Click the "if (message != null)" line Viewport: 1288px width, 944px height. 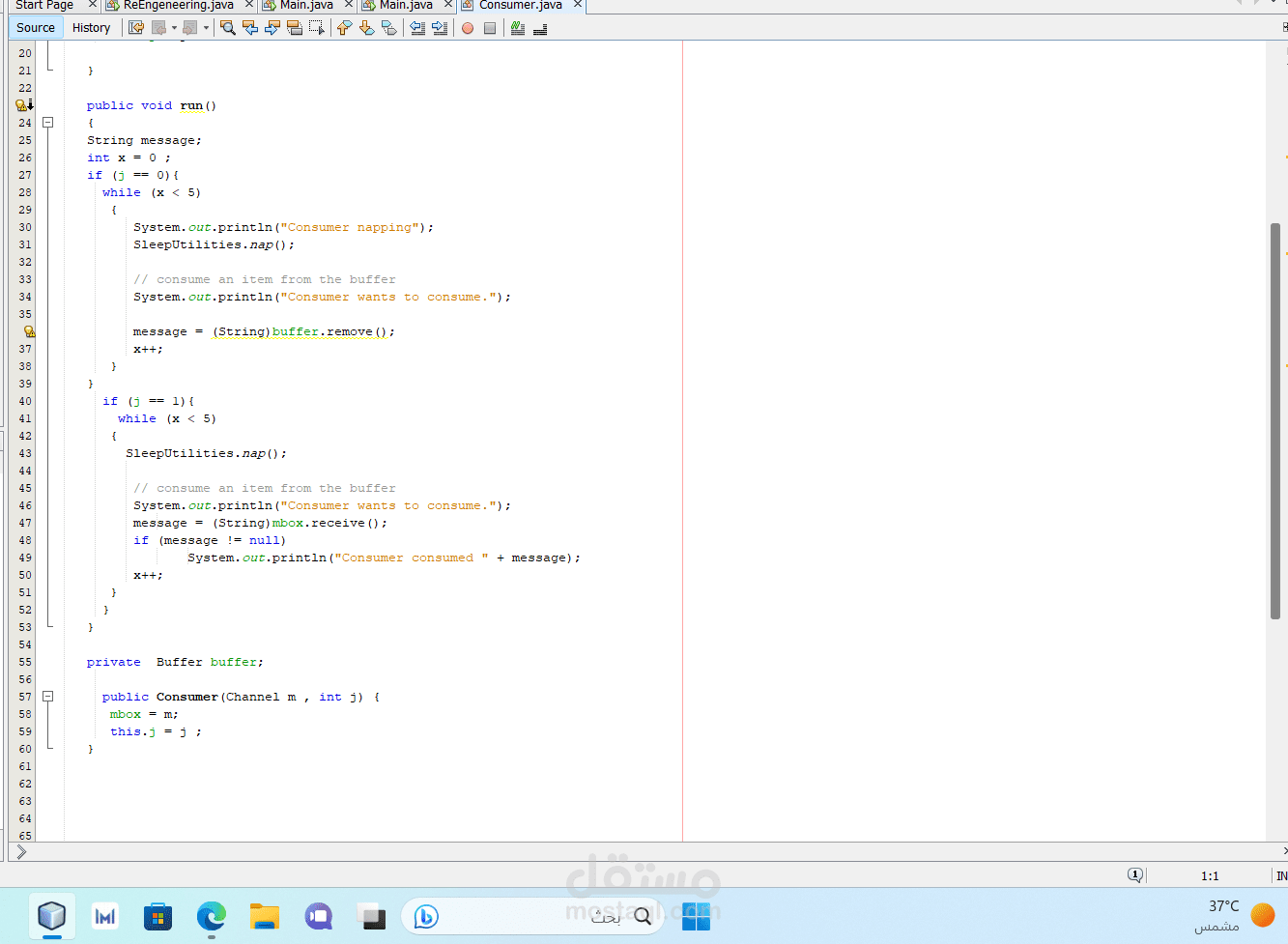(210, 540)
